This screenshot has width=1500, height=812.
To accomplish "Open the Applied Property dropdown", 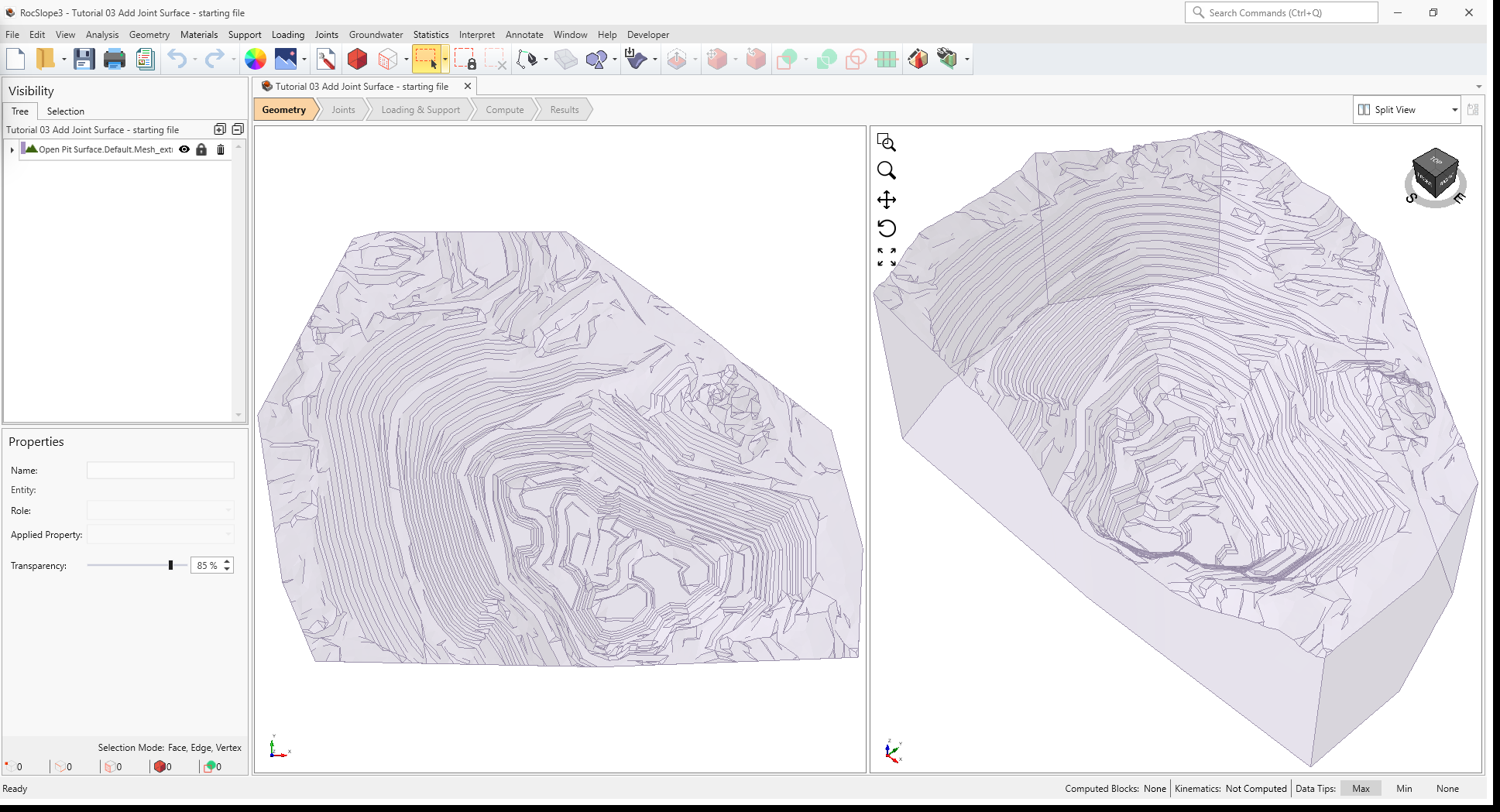I will [160, 534].
